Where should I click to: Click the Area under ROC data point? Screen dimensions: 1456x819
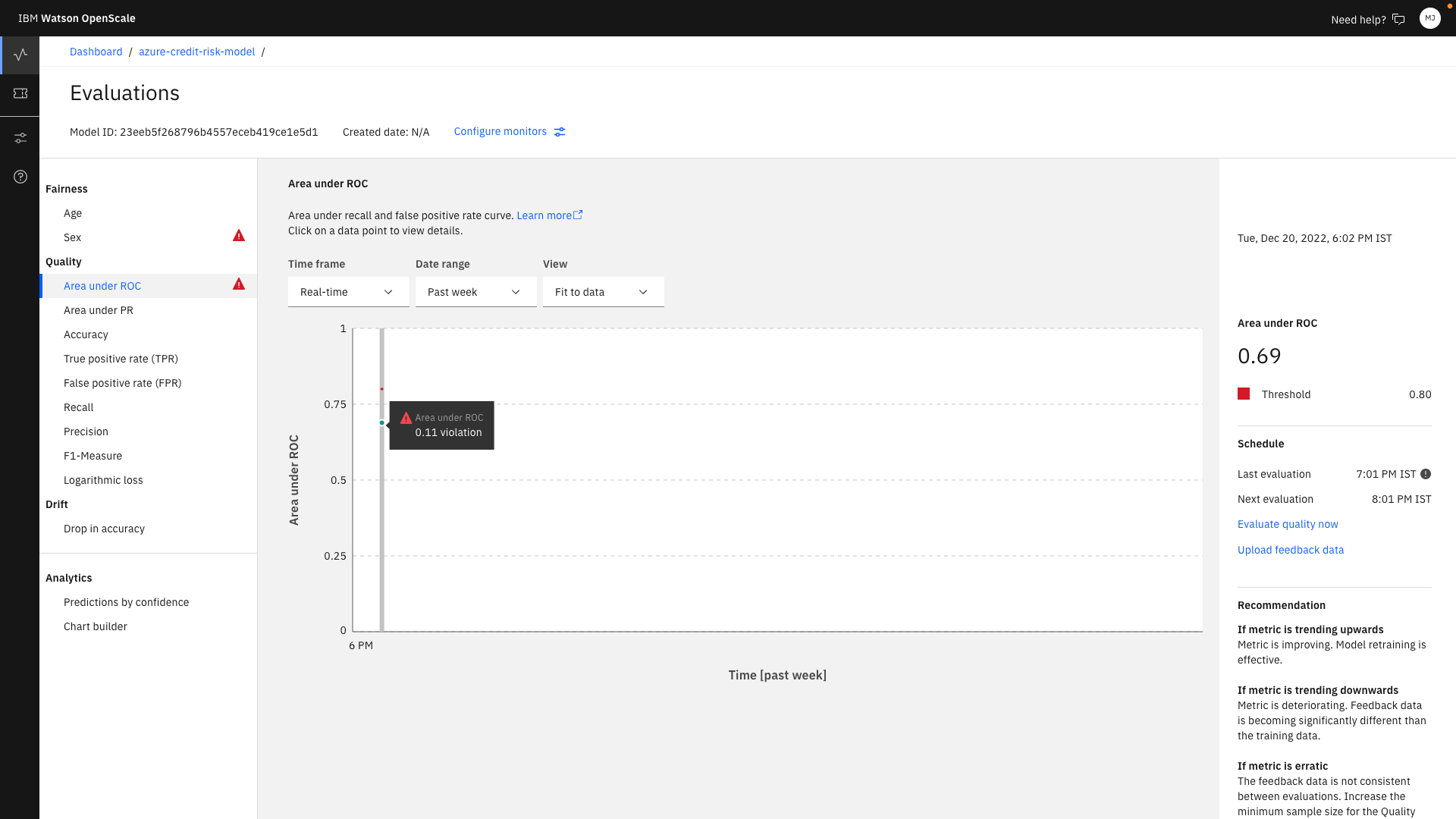pyautogui.click(x=381, y=422)
